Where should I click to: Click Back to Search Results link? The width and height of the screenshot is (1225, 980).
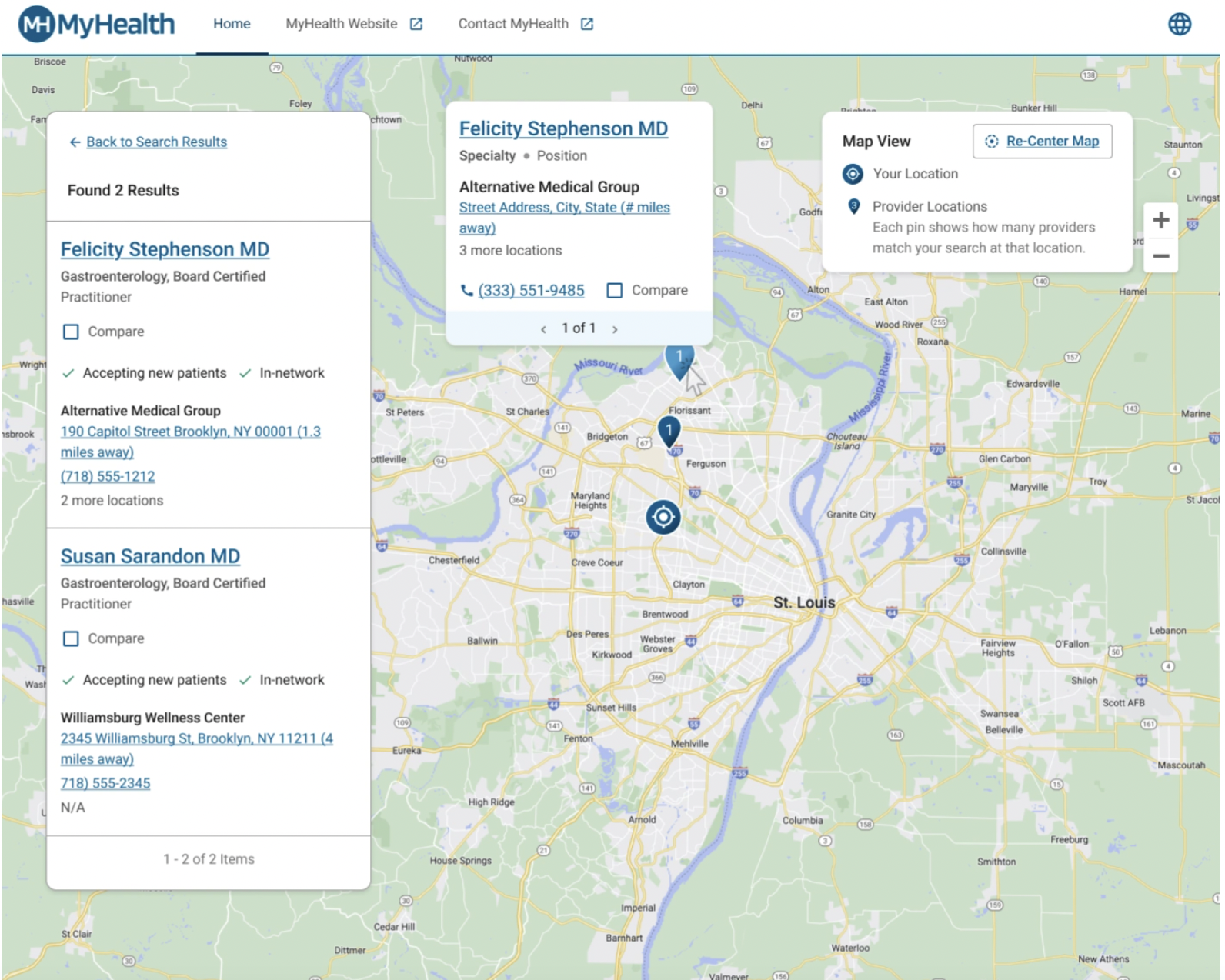156,142
